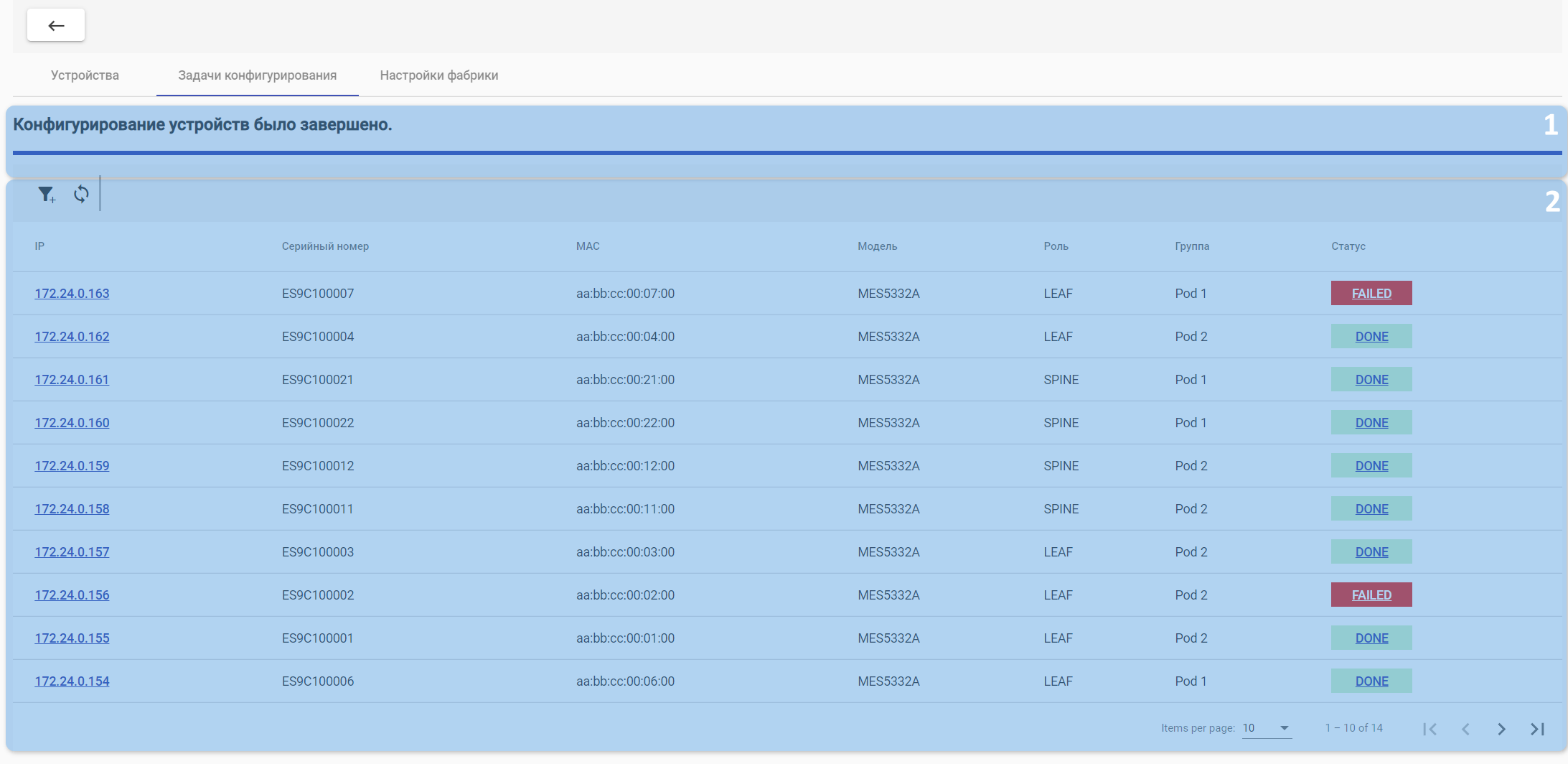Screen dimensions: 1568x764
Task: View FAILED status for serial ES9C100007
Action: click(x=1371, y=293)
